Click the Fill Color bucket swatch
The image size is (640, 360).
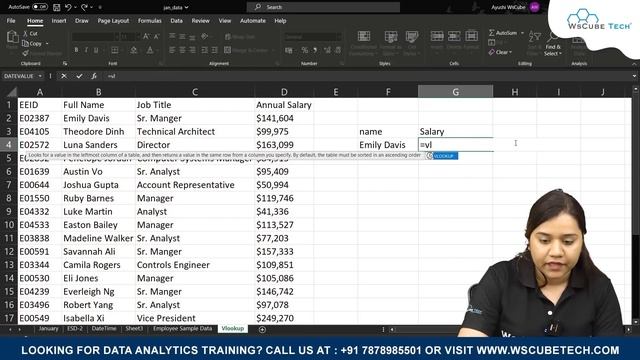point(133,50)
